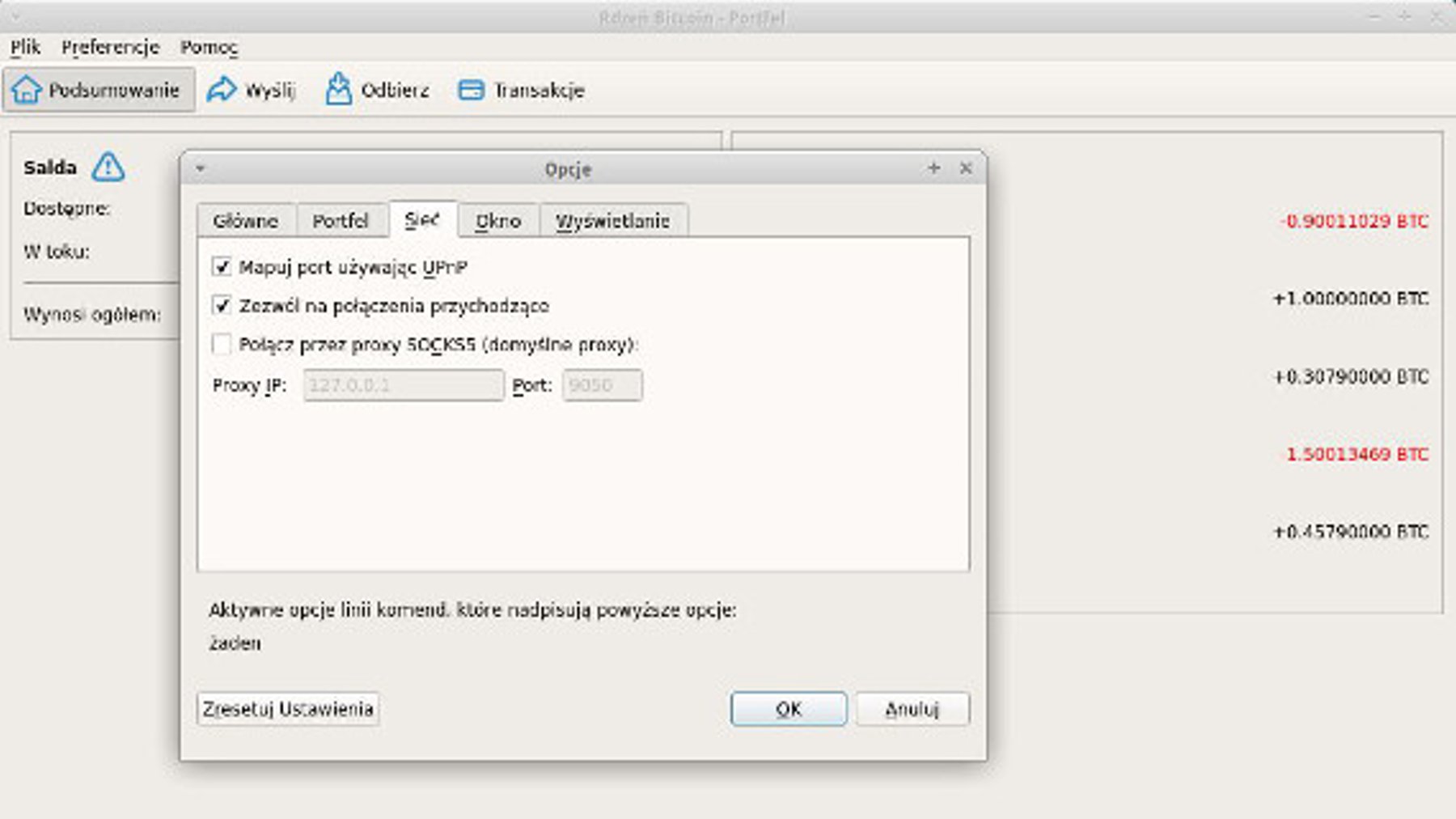This screenshot has width=1456, height=819.
Task: Click the +1.00000000 BTC transaction amount
Action: coord(1351,299)
